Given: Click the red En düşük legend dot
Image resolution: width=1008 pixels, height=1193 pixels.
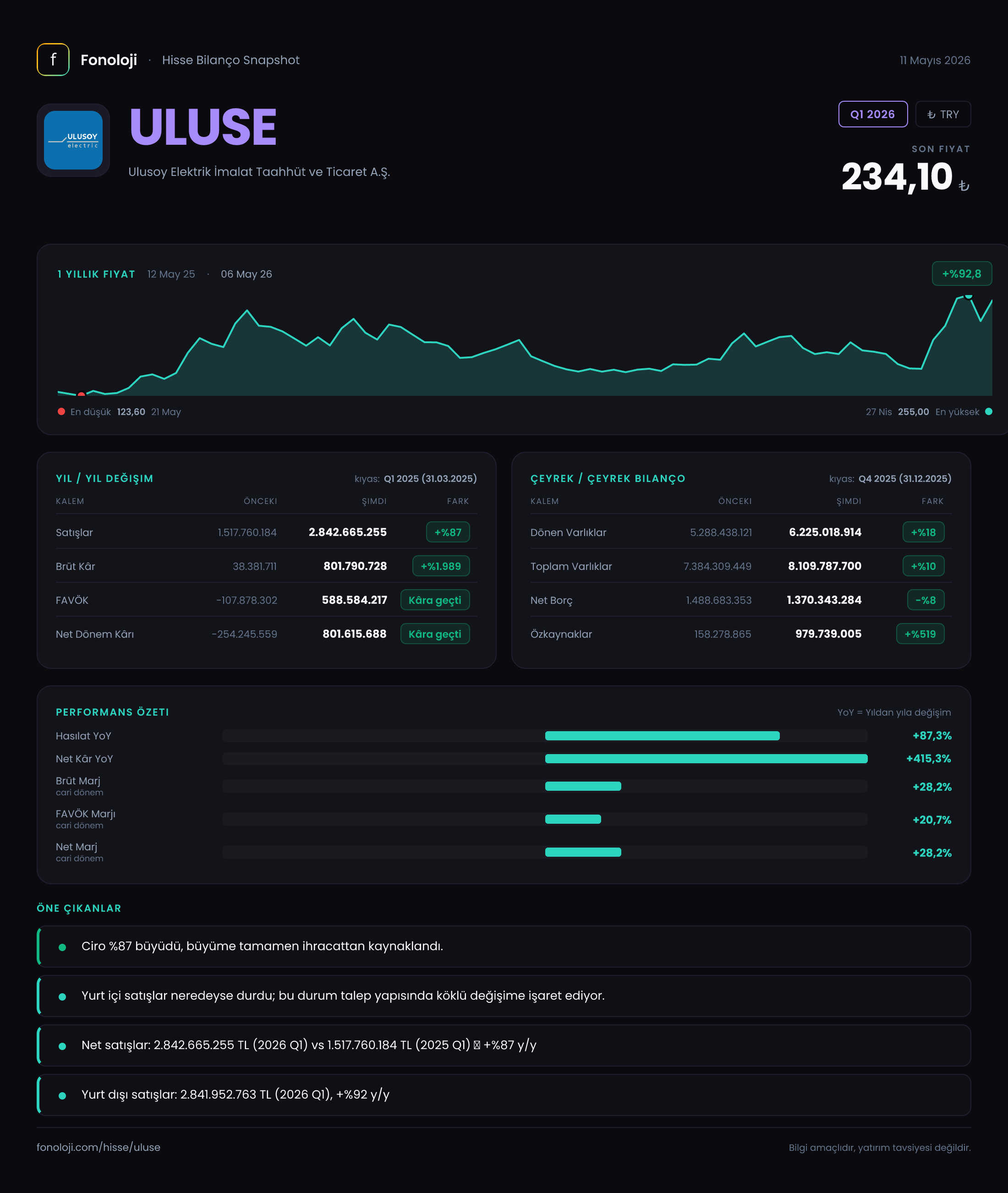Looking at the screenshot, I should click(61, 411).
